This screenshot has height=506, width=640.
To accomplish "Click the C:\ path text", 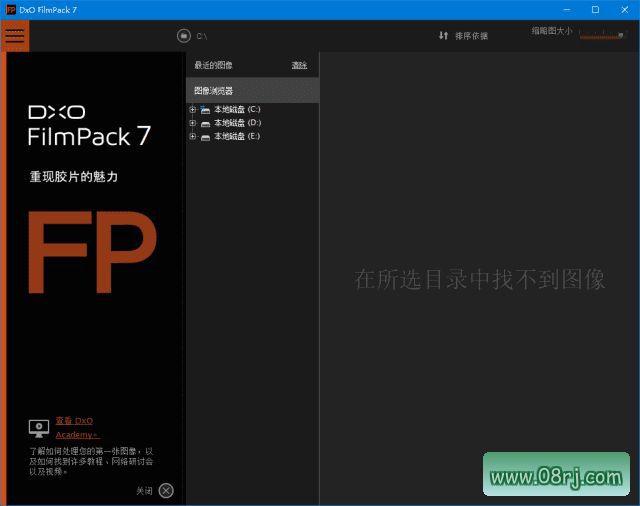I will [x=202, y=36].
